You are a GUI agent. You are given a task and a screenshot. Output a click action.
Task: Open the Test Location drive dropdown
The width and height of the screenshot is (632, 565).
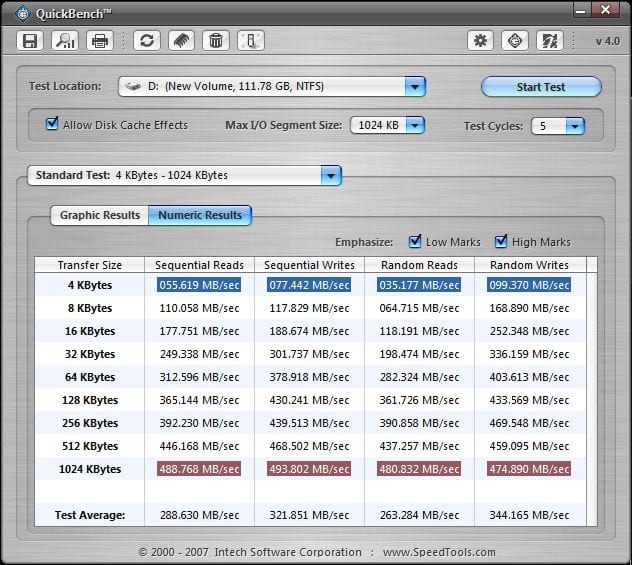point(415,87)
